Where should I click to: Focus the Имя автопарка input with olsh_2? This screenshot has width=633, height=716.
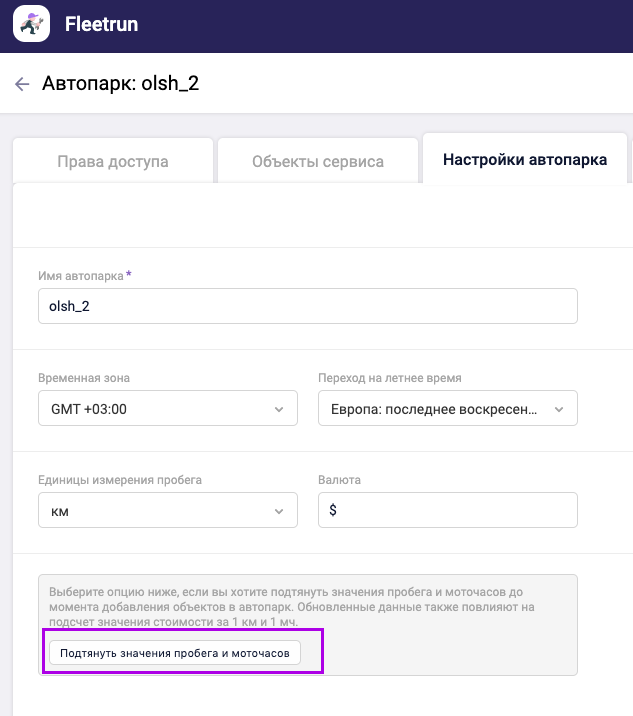tap(308, 307)
